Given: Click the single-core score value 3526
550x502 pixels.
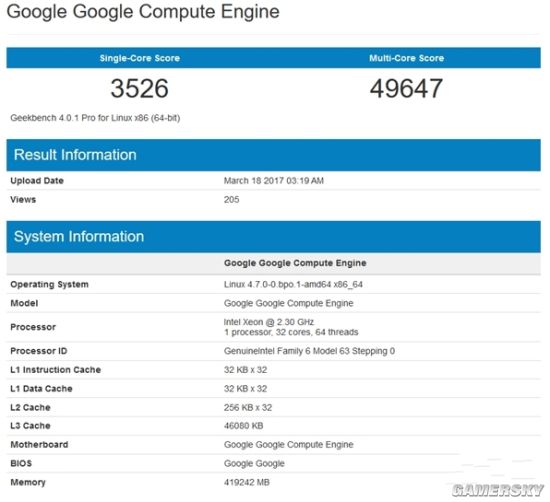Looking at the screenshot, I should pyautogui.click(x=140, y=88).
